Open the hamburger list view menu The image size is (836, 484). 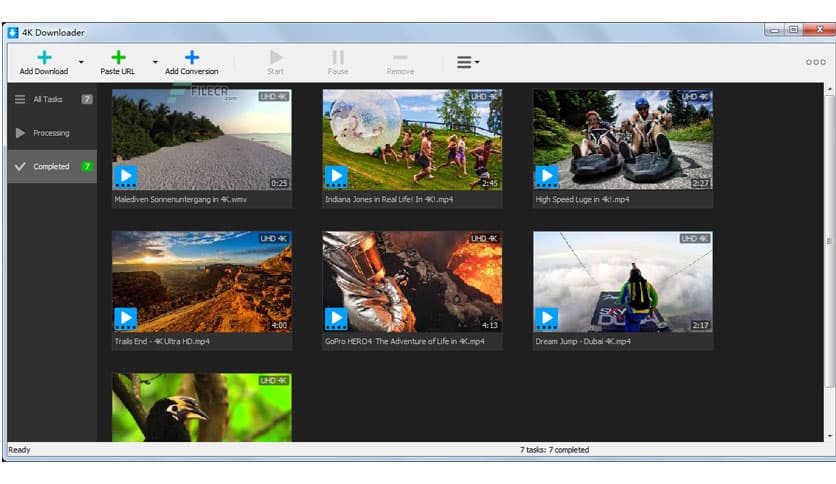pyautogui.click(x=468, y=62)
